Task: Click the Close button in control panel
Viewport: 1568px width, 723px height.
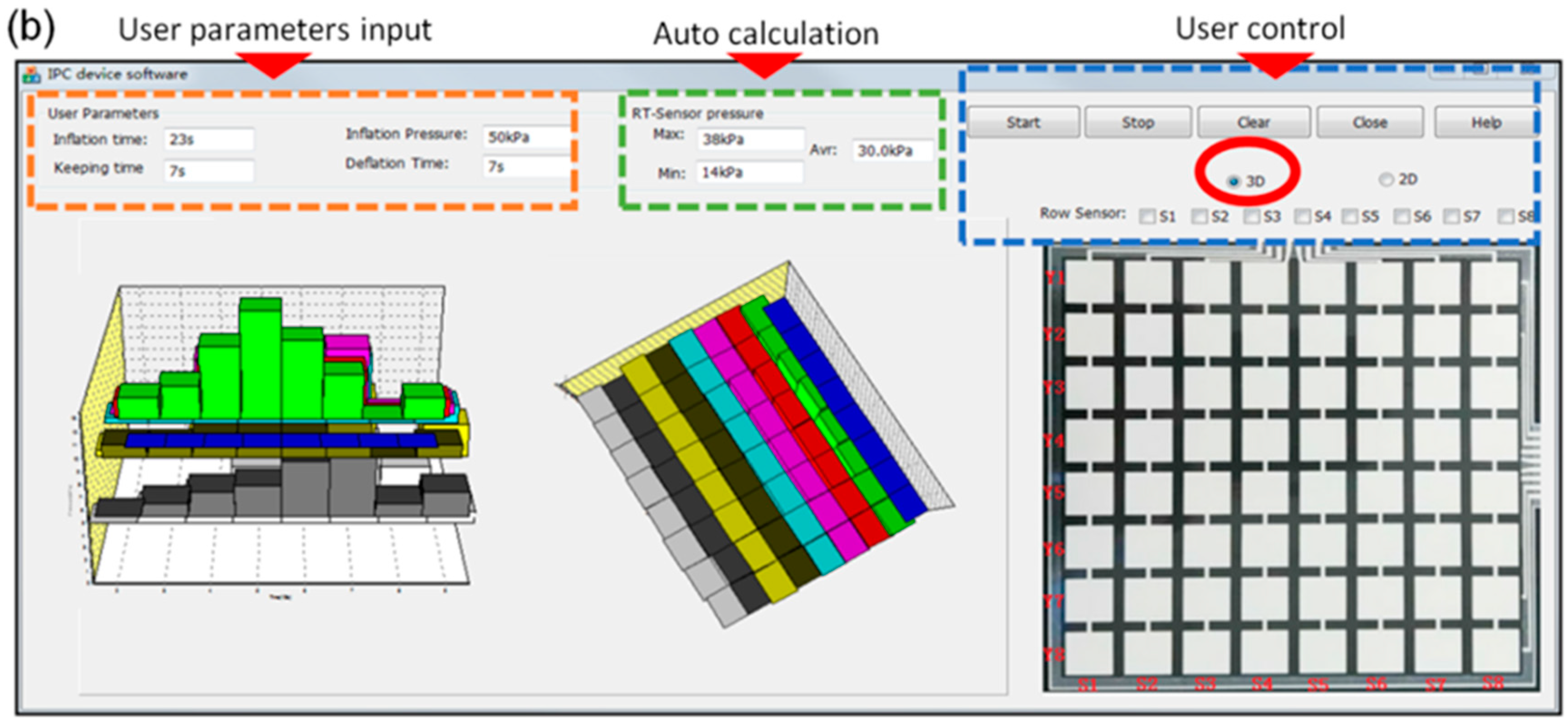Action: click(1370, 123)
